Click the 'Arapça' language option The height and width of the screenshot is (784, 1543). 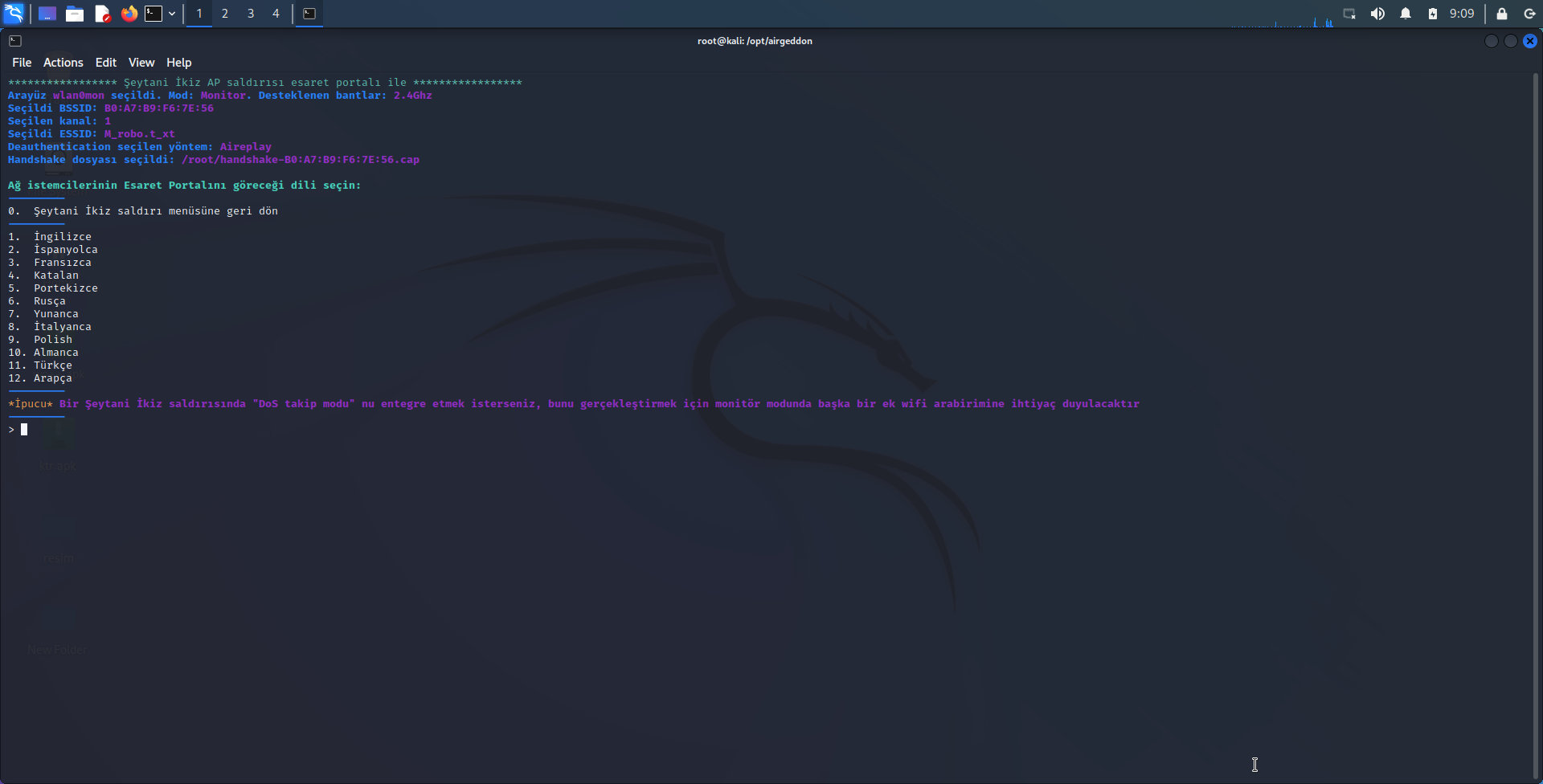pos(53,378)
